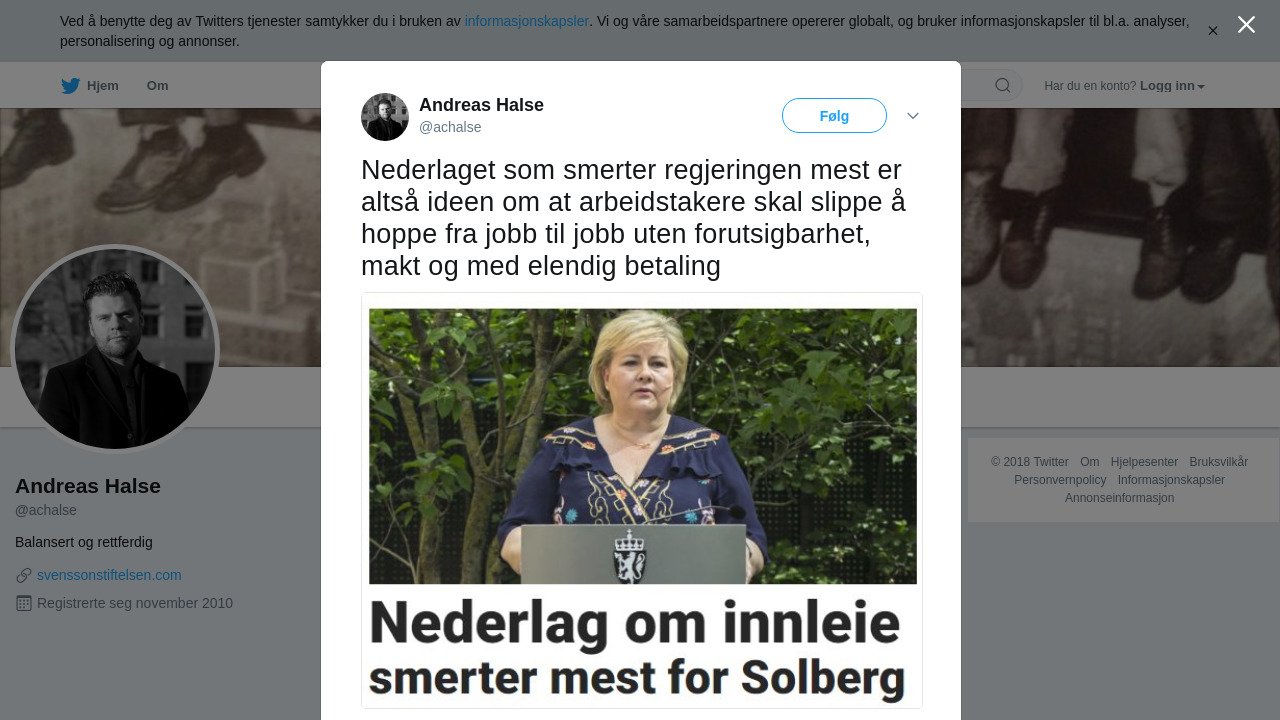Open the informasjonskapsler link in notice
Screen dimensions: 1280x720
[x=527, y=21]
